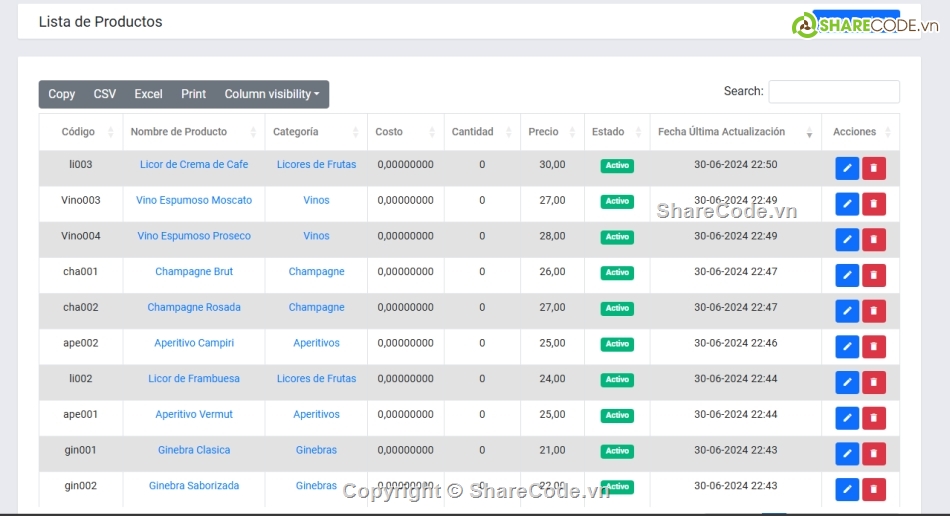The height and width of the screenshot is (516, 950).
Task: Click the Copy export button
Action: pyautogui.click(x=62, y=94)
